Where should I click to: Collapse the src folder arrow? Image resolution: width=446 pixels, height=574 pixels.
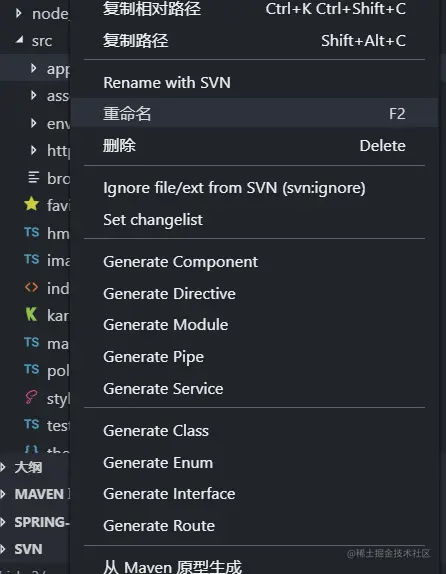(19, 39)
